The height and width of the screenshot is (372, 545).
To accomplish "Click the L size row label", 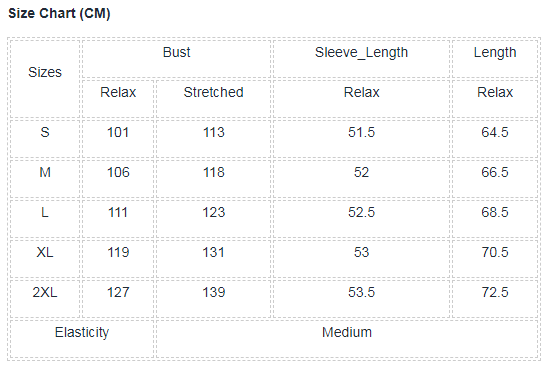I will tap(45, 212).
